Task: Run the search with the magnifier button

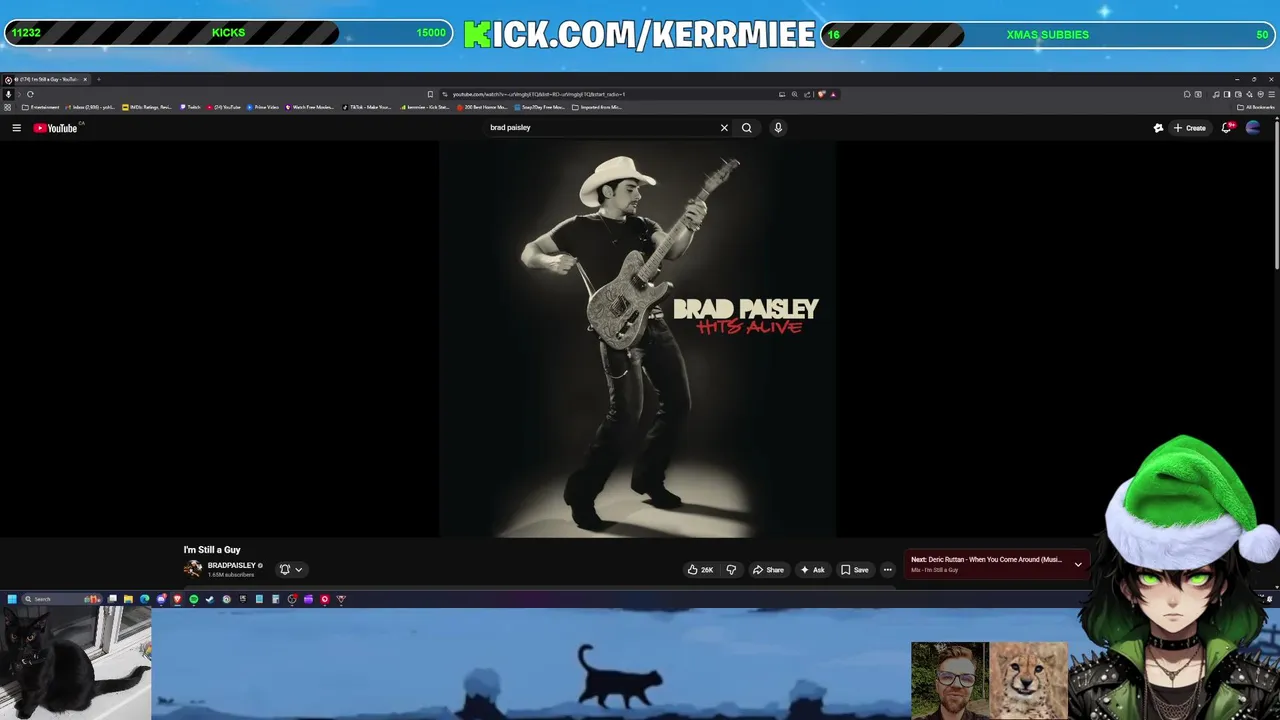Action: point(746,128)
